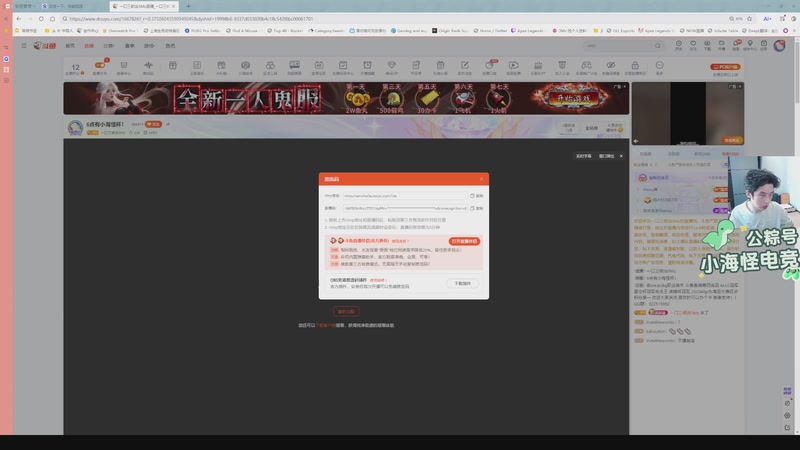Open the pulse monitor icon in the streamer toolbar
Image resolution: width=800 pixels, height=450 pixels.
click(148, 65)
